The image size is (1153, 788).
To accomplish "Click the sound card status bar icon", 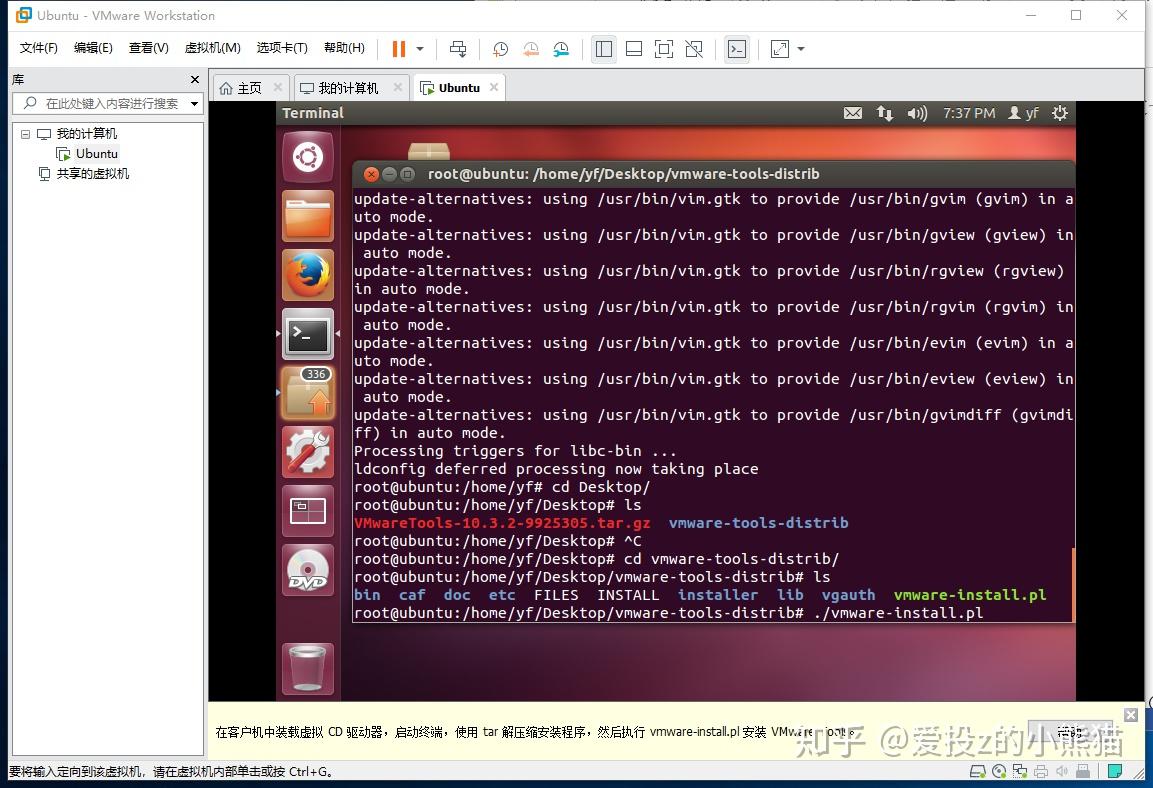I will [x=1062, y=771].
